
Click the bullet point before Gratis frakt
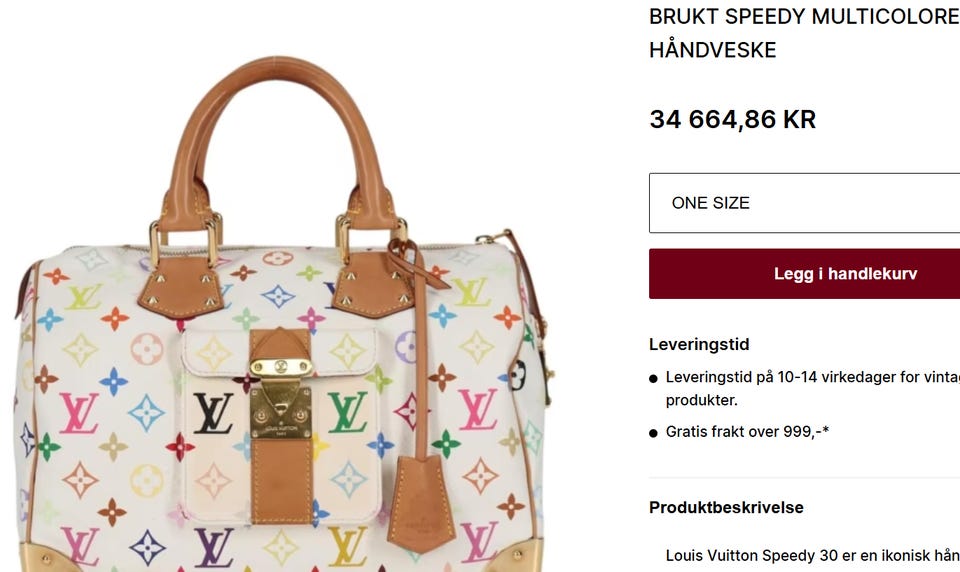coord(653,433)
